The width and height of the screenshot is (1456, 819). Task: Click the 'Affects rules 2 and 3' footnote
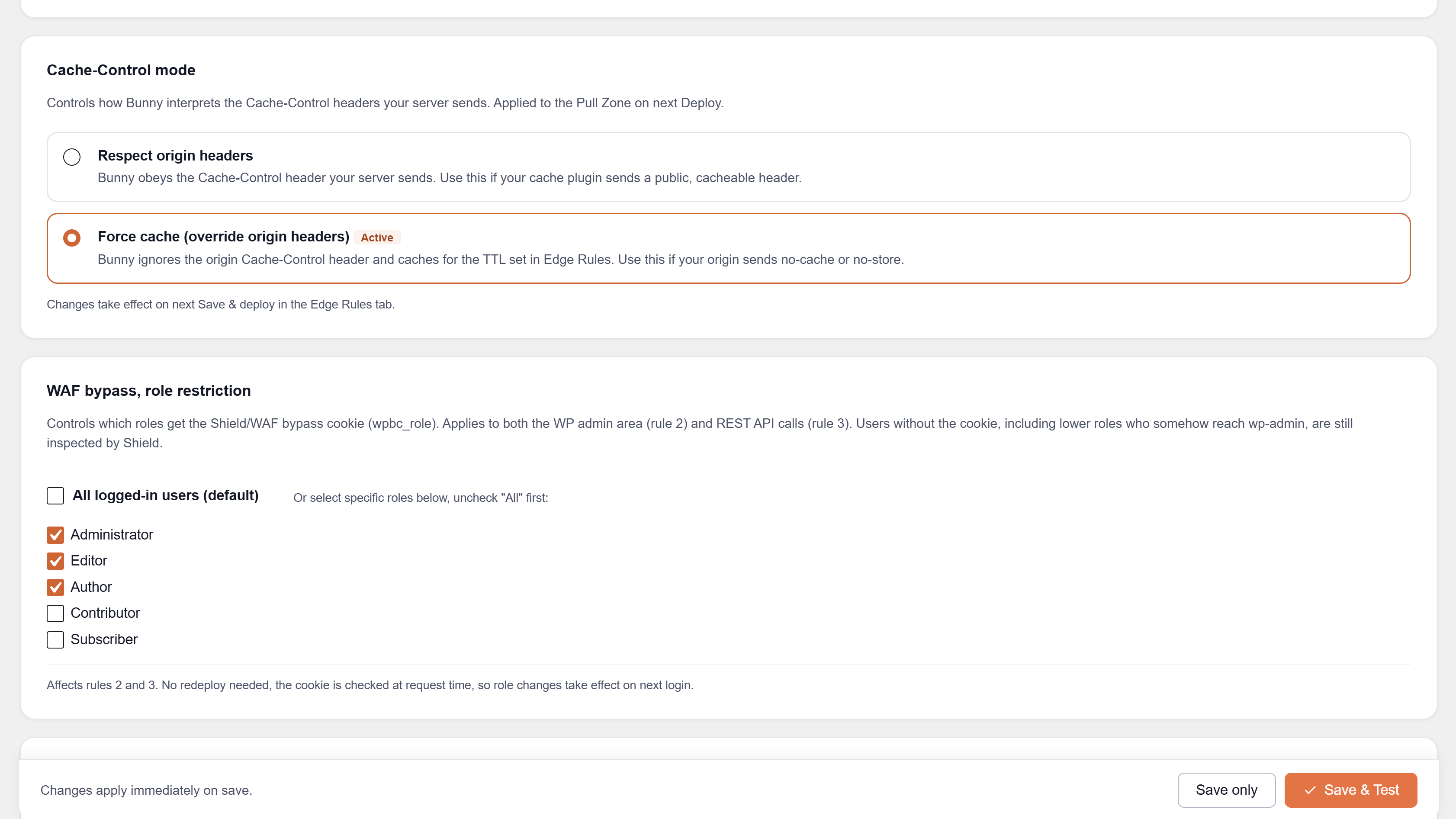pos(370,685)
